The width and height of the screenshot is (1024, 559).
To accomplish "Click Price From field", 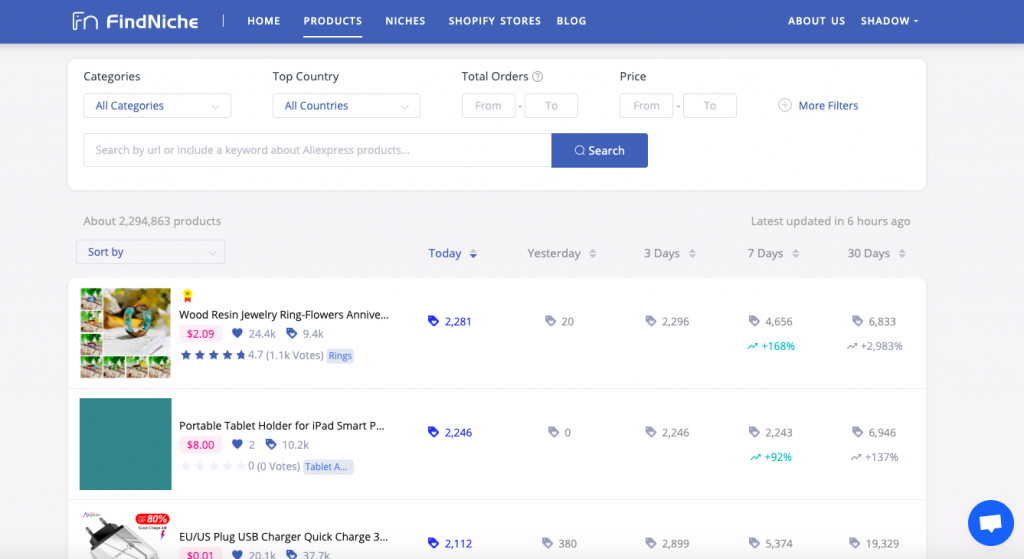I will point(646,106).
